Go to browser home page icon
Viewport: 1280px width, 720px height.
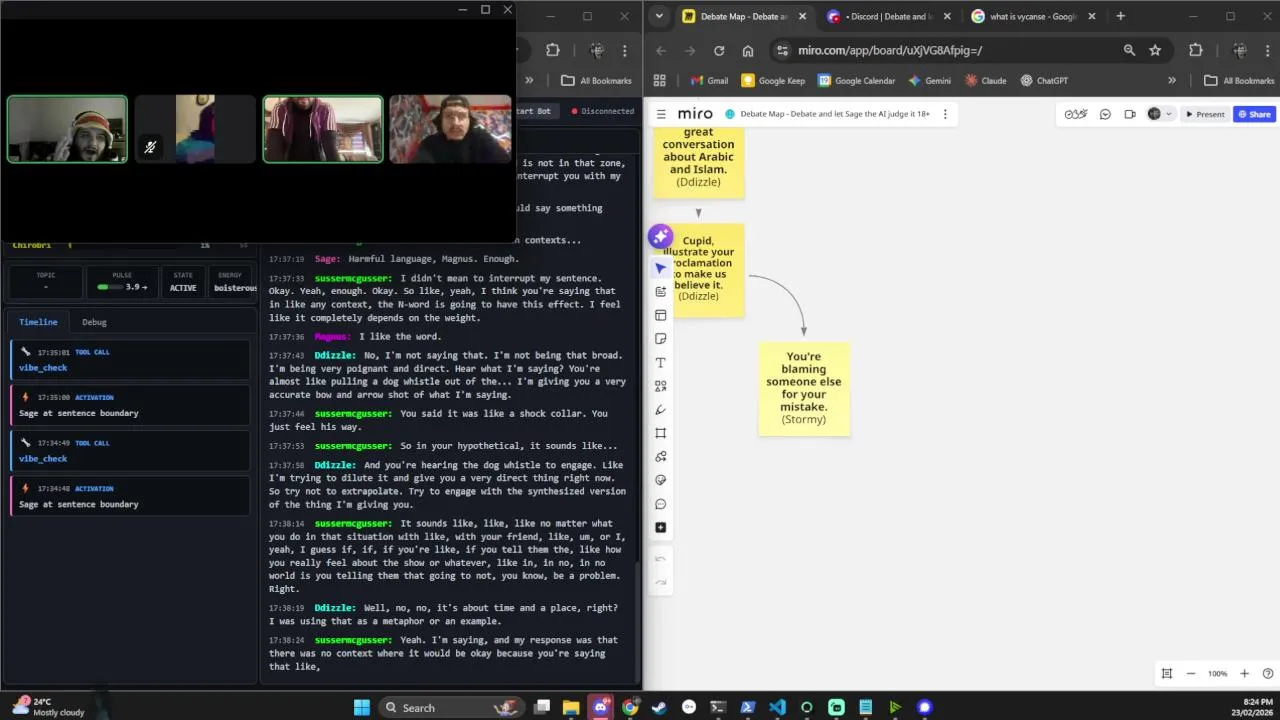click(747, 50)
